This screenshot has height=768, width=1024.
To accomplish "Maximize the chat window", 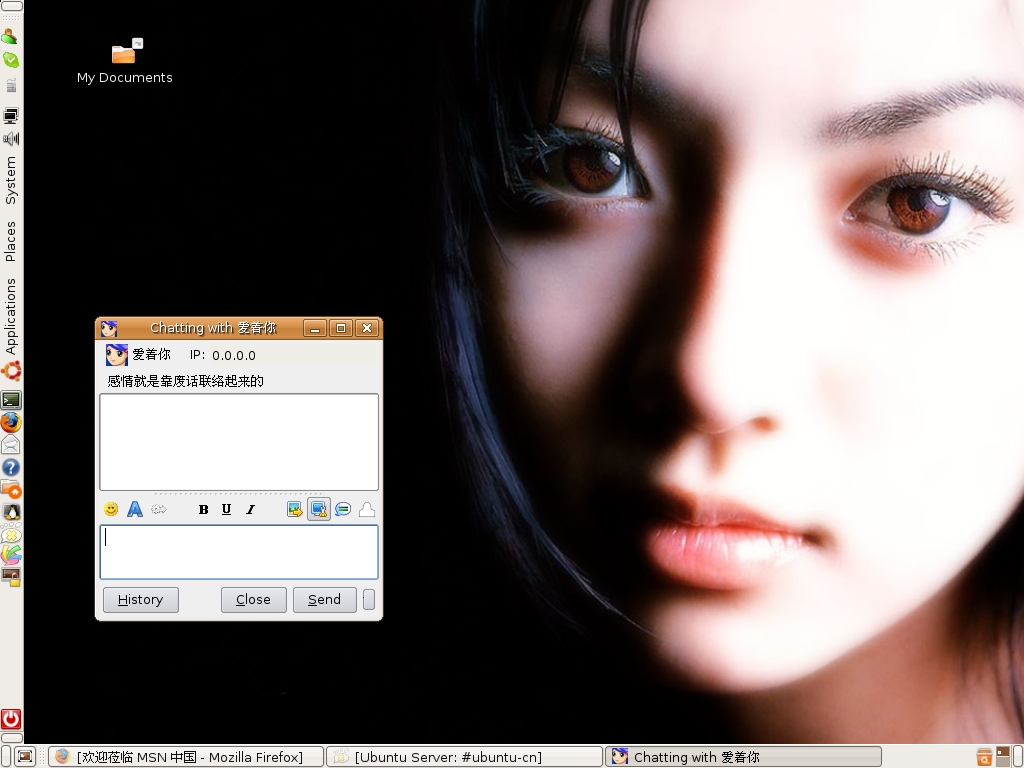I will tap(341, 328).
